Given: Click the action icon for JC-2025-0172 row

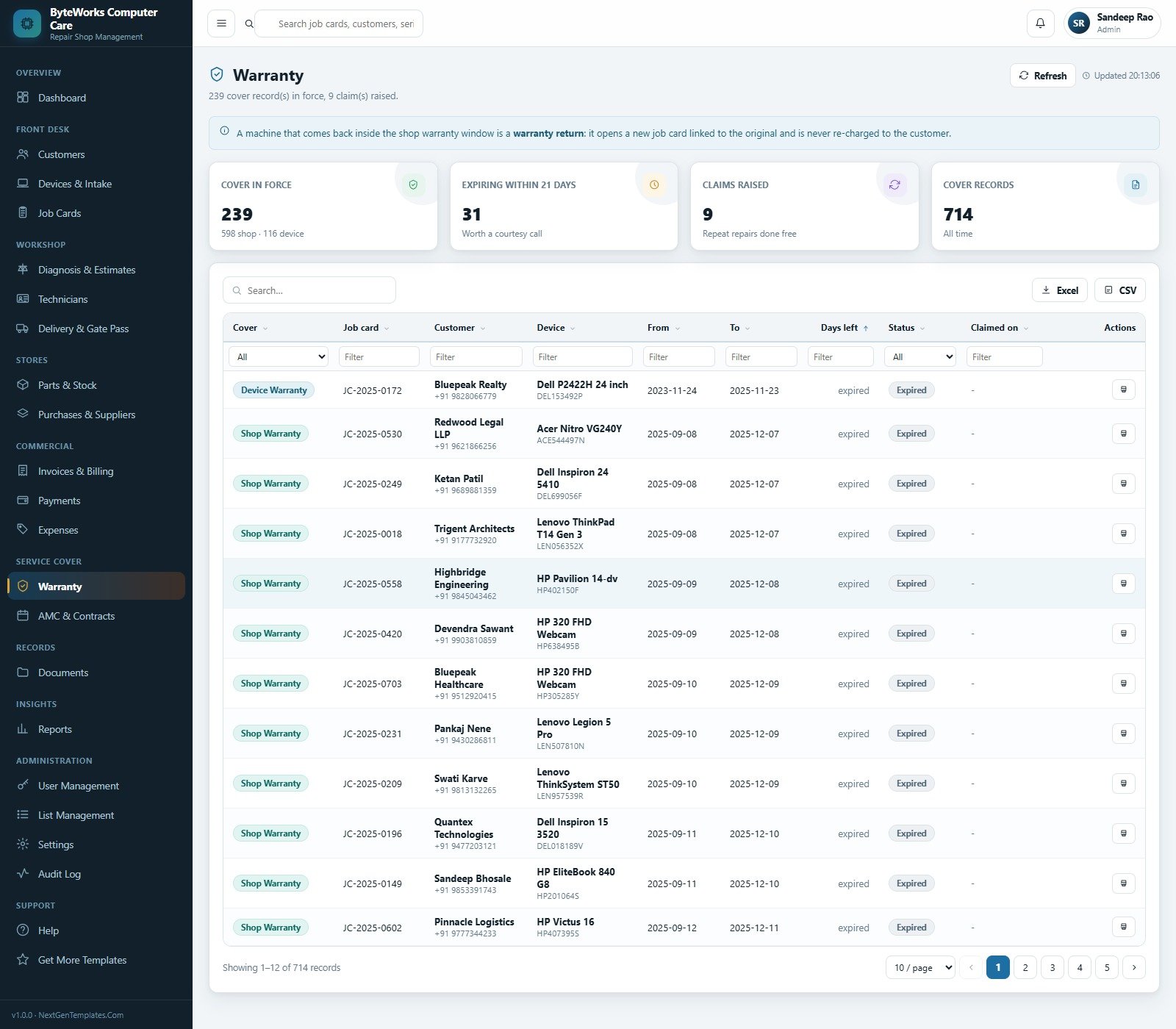Looking at the screenshot, I should coord(1123,390).
